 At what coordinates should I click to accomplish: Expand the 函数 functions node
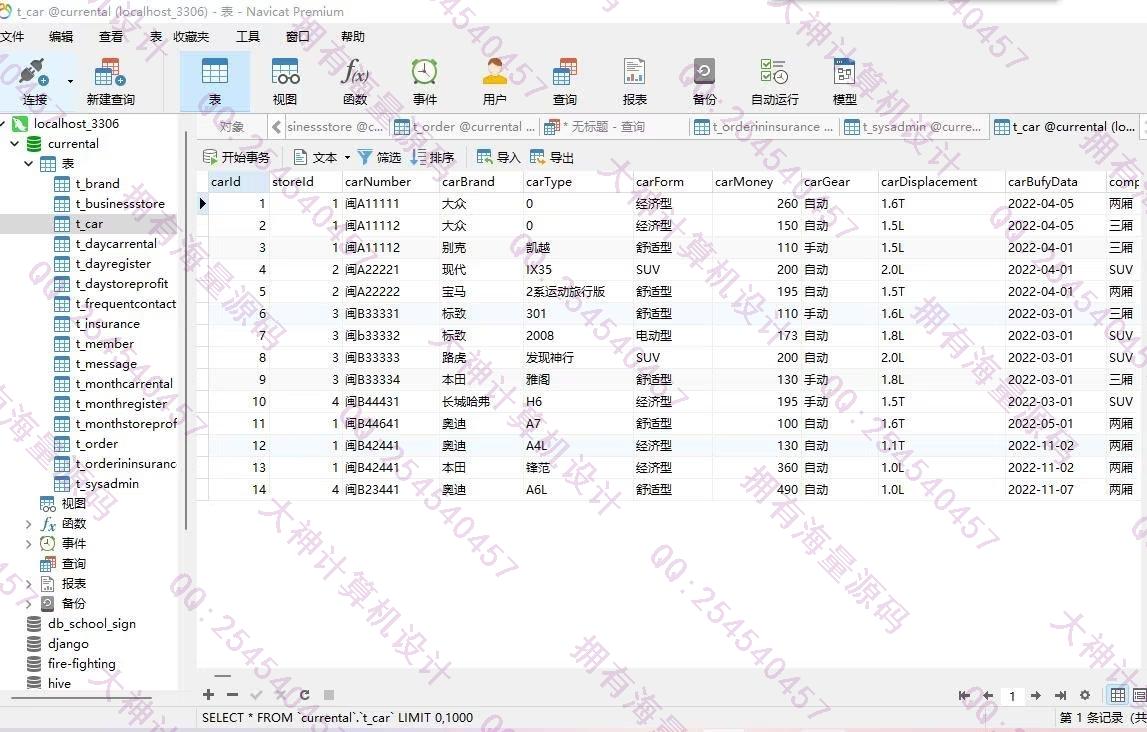tap(29, 524)
